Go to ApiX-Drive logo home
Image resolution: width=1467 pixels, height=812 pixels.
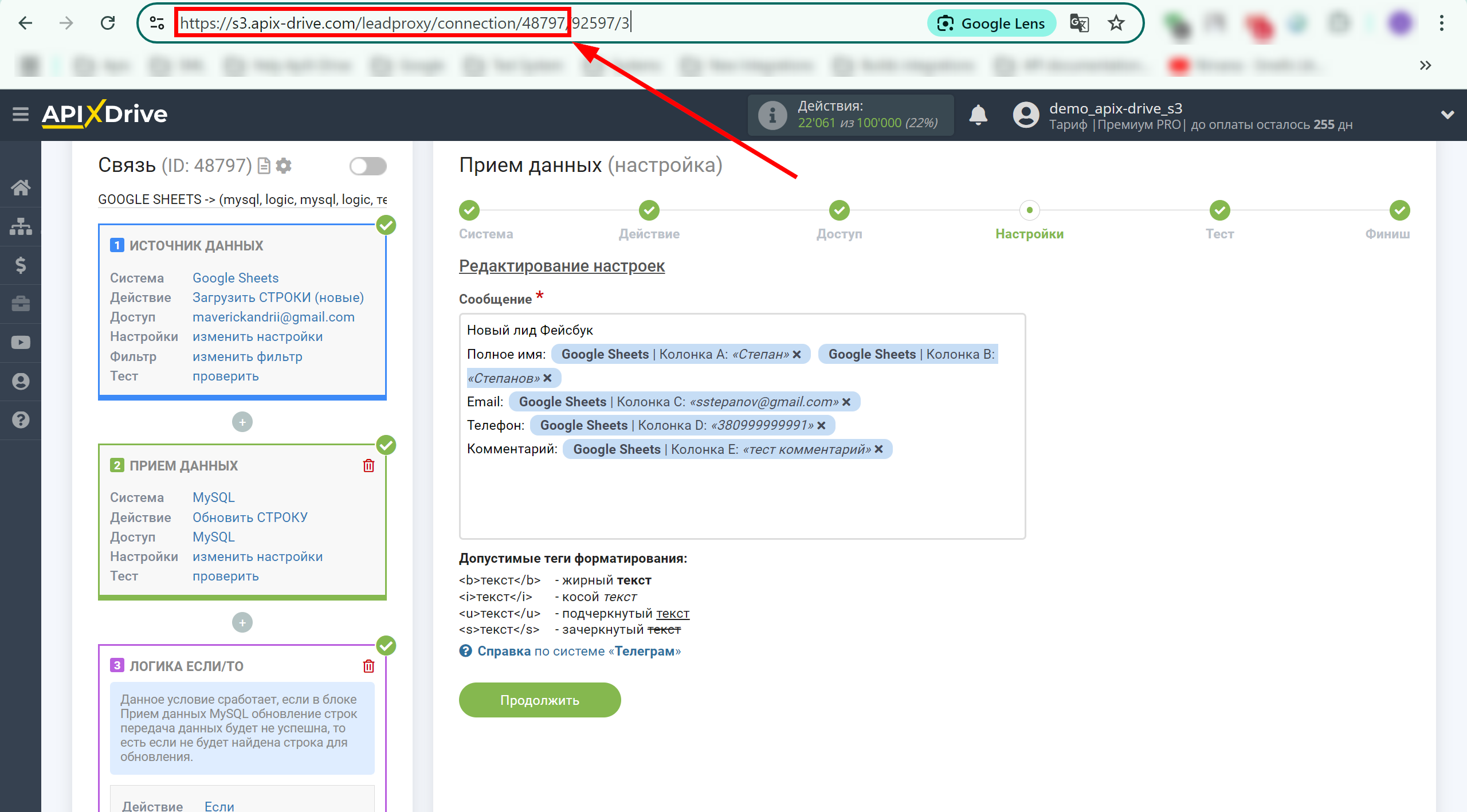coord(105,114)
